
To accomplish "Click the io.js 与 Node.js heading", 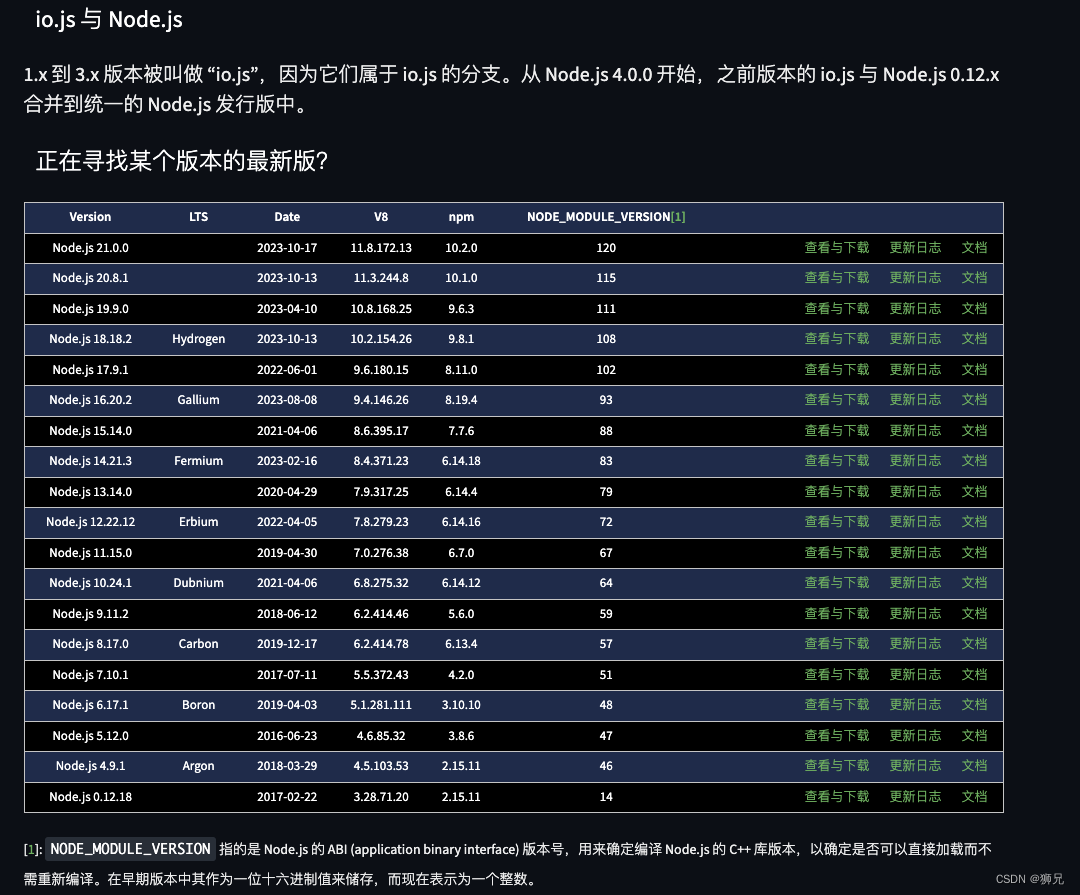I will coord(109,19).
